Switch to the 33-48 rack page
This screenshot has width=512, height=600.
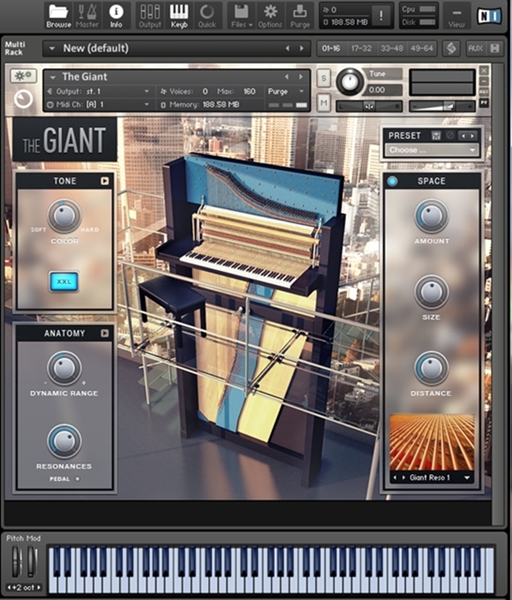click(x=391, y=49)
